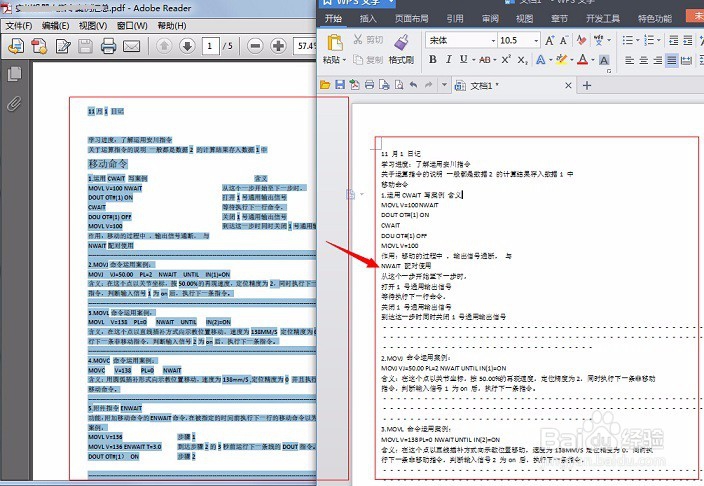Switch to 页面布局 ribbon tab in WPS
The height and width of the screenshot is (486, 704).
tap(411, 18)
